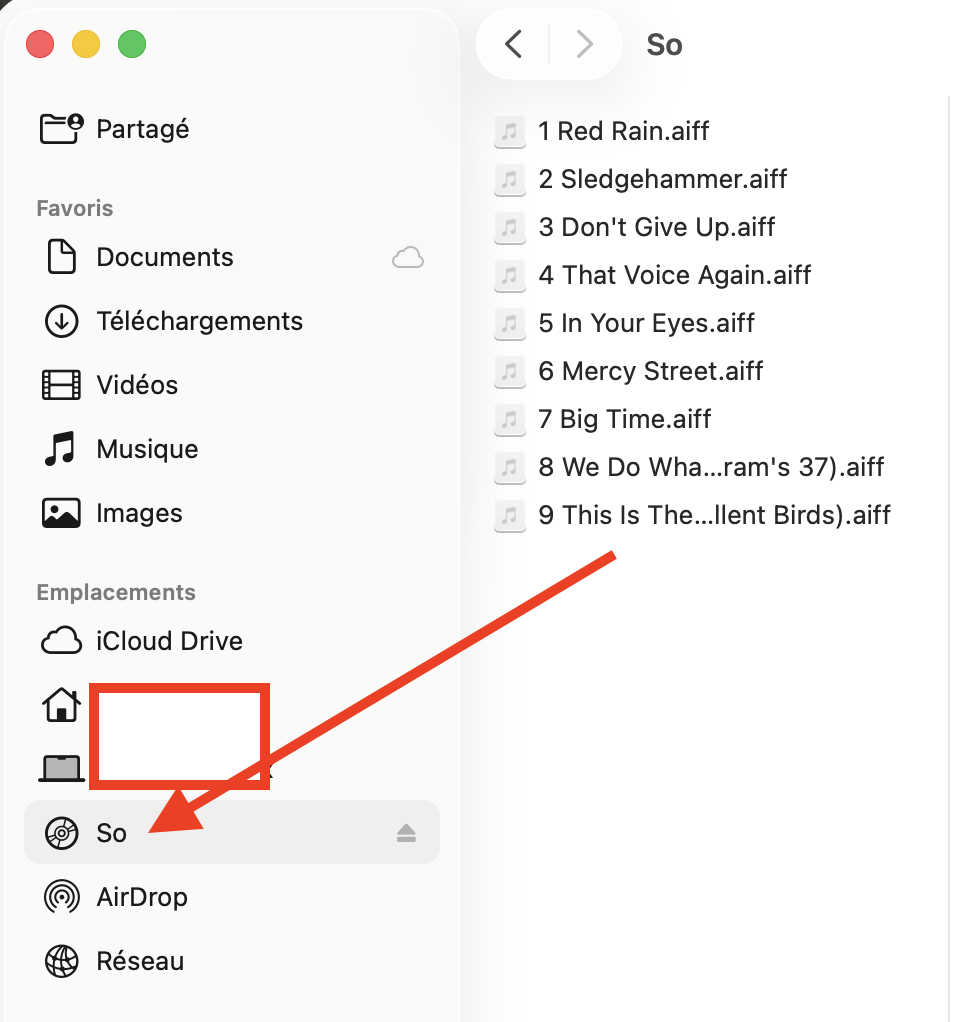Select 9 This Is The...llent Birds).aiff
Viewport: 964px width, 1022px height.
tap(714, 516)
